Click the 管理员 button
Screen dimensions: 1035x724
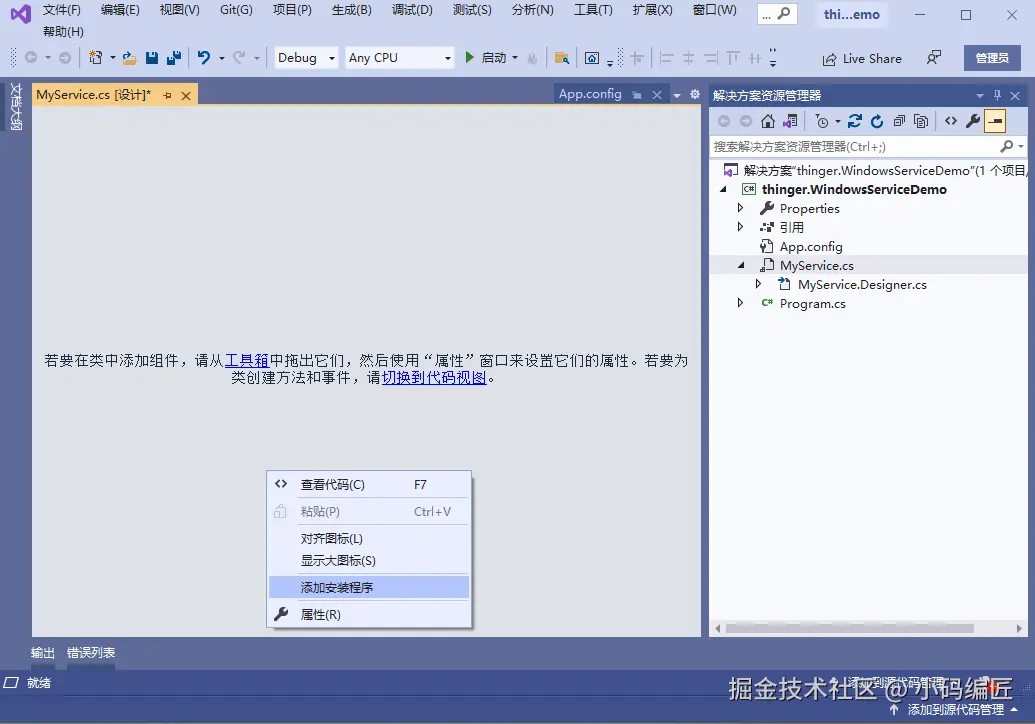992,58
